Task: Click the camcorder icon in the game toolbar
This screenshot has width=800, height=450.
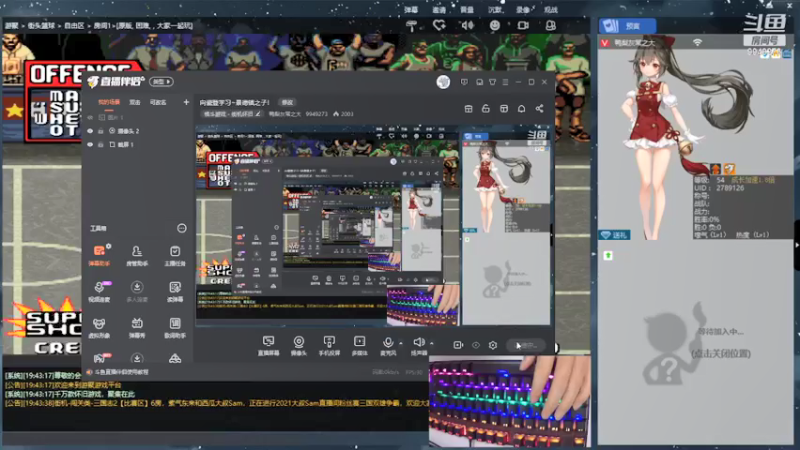Action: click(x=523, y=25)
